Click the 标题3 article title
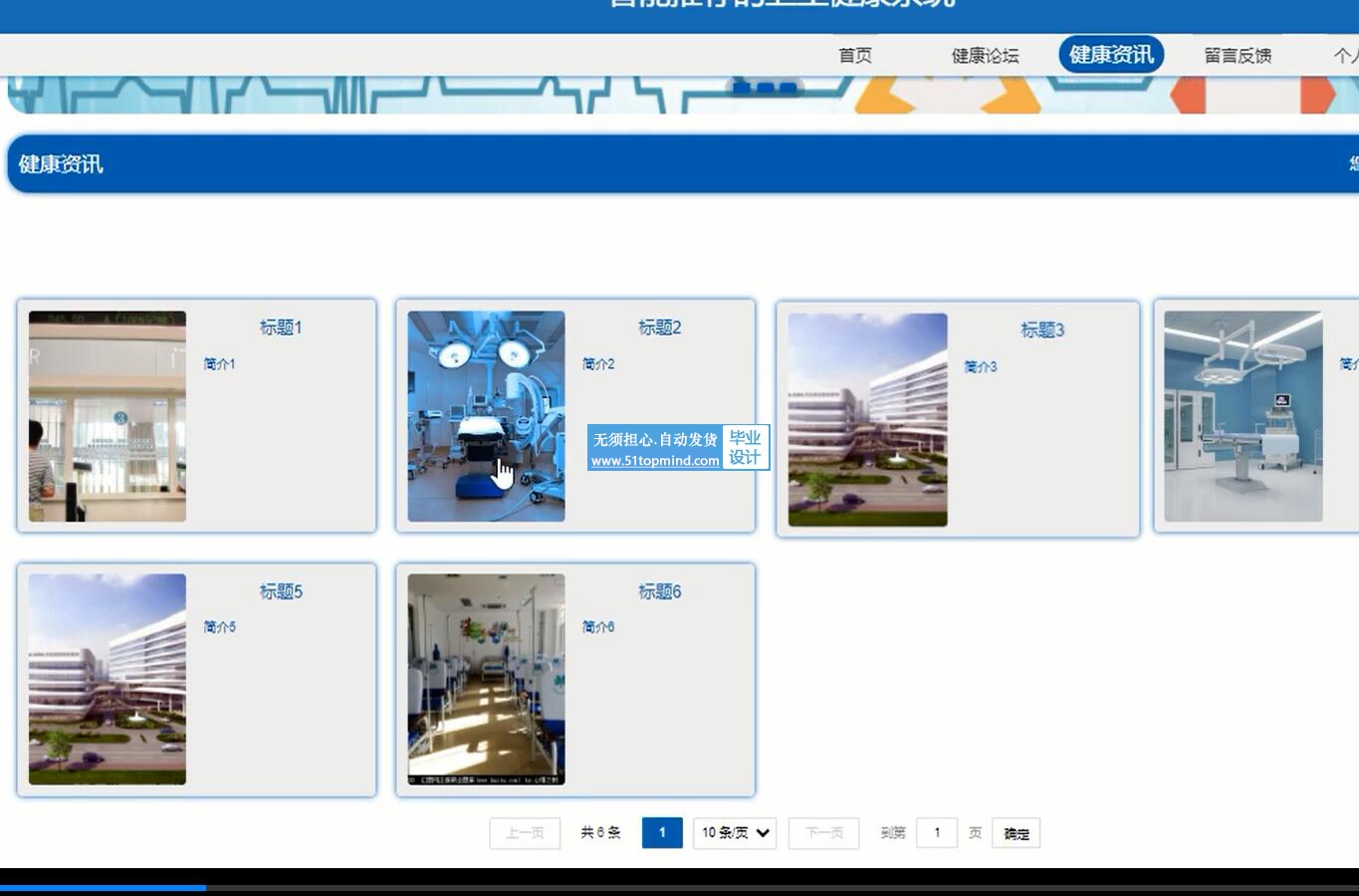The image size is (1359, 896). tap(1042, 330)
